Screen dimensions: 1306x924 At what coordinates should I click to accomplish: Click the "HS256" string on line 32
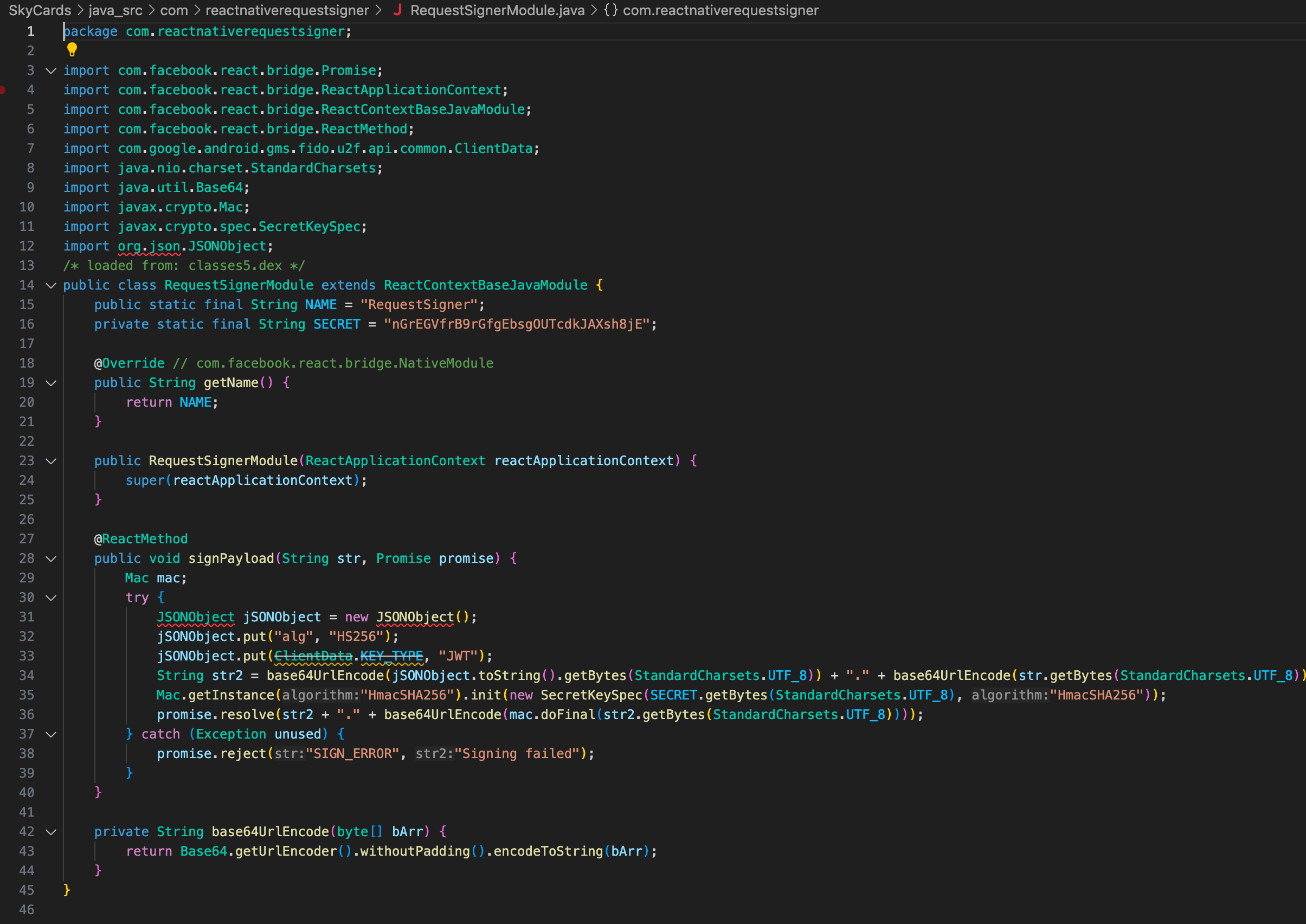point(357,637)
